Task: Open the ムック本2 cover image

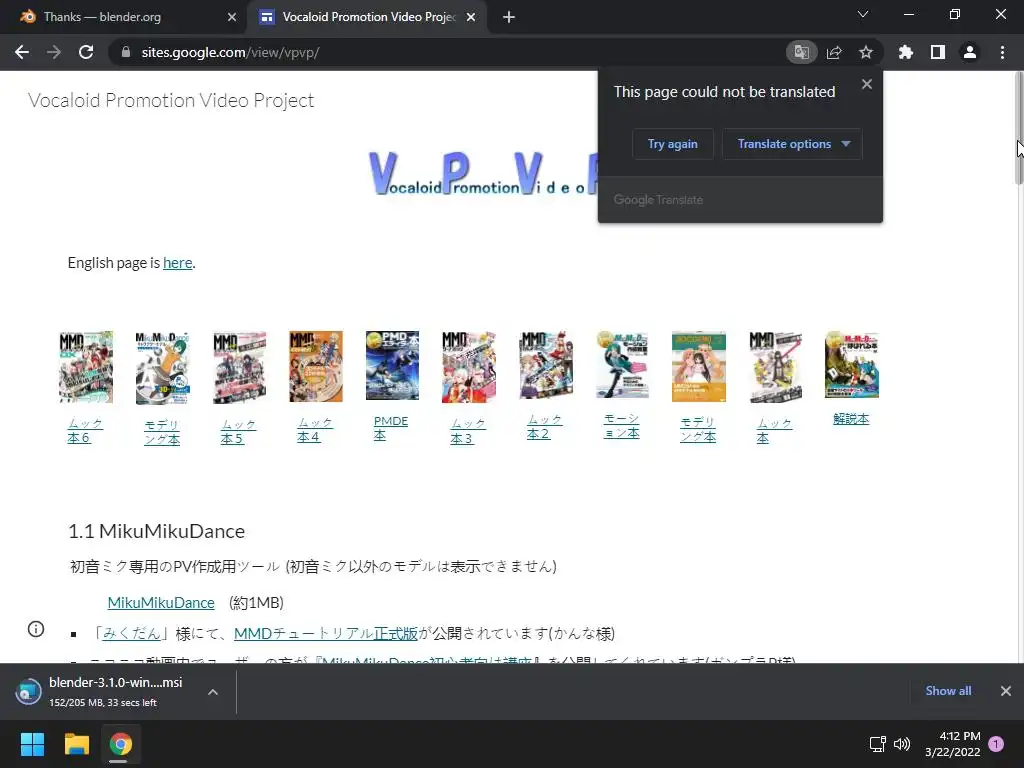Action: [545, 364]
